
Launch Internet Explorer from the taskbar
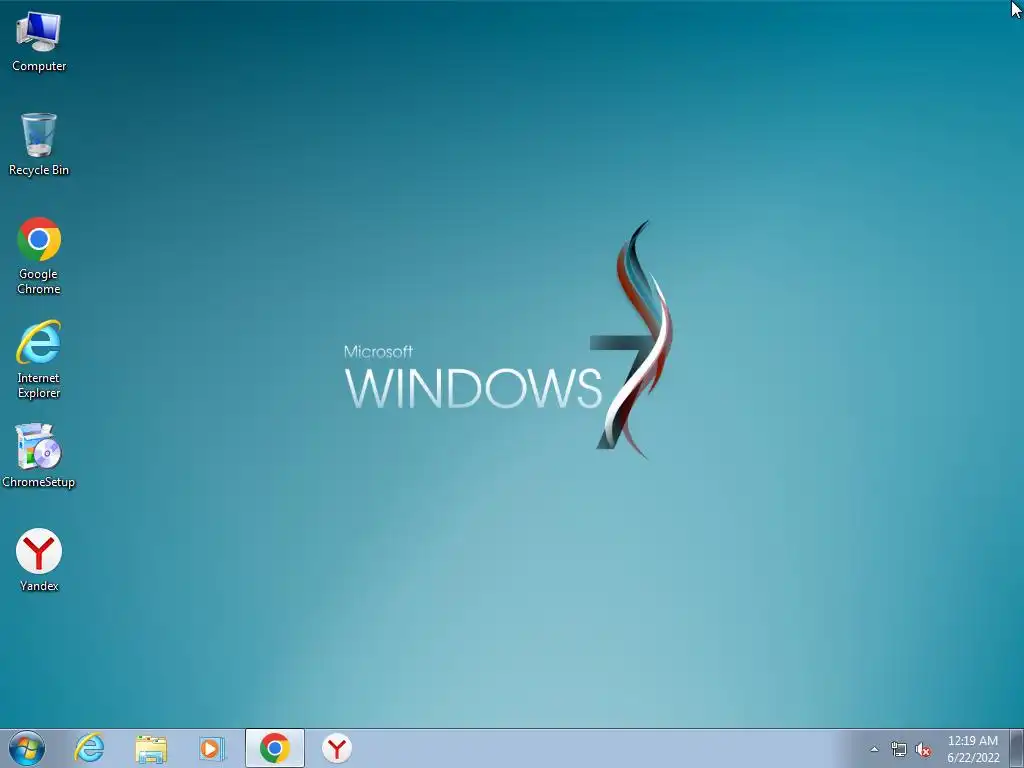(89, 748)
